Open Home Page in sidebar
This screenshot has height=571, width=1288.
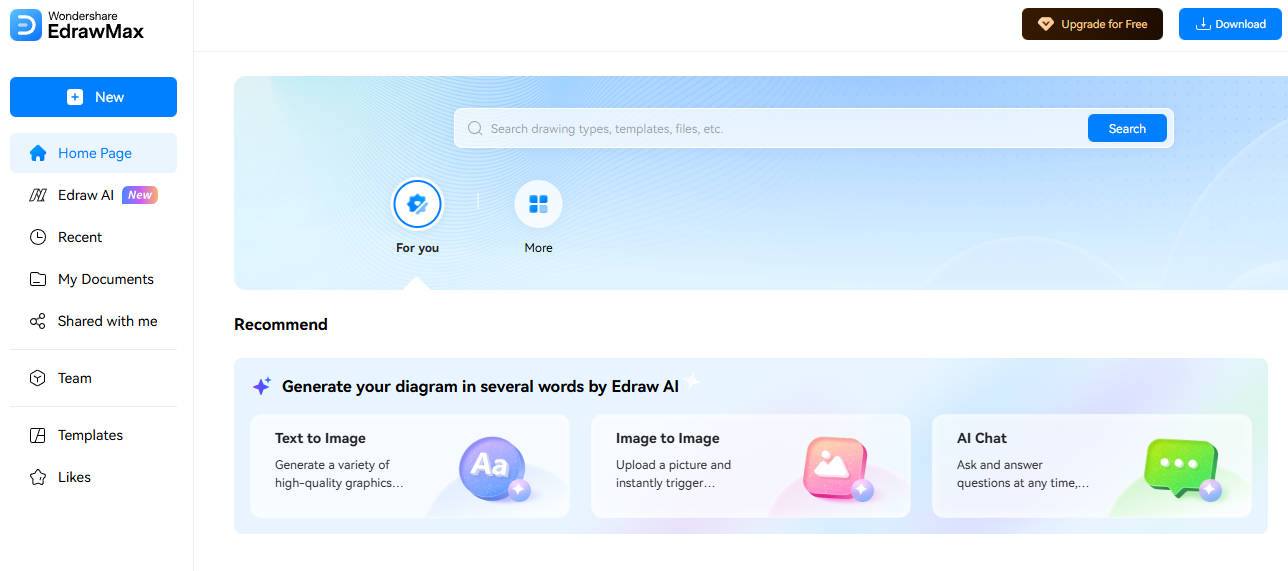[x=93, y=153]
